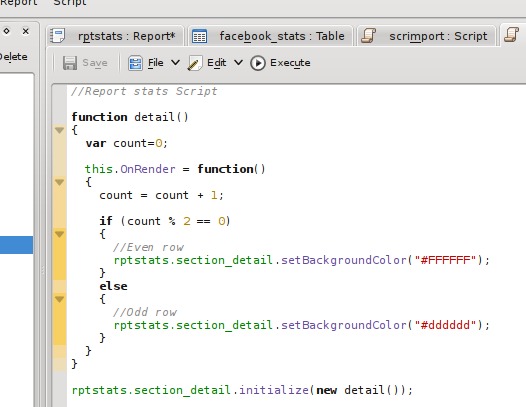Screen dimensions: 526x407
Task: Collapse the OnRender function fold marker
Action: point(59,182)
